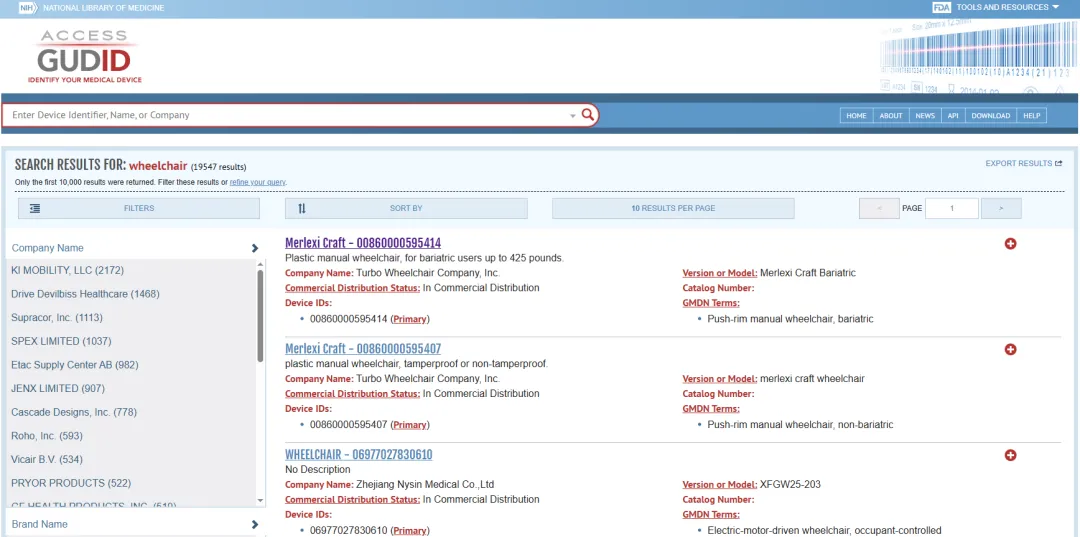Click Version or Model label for Merlexi Craft Bariatric

pyautogui.click(x=720, y=273)
